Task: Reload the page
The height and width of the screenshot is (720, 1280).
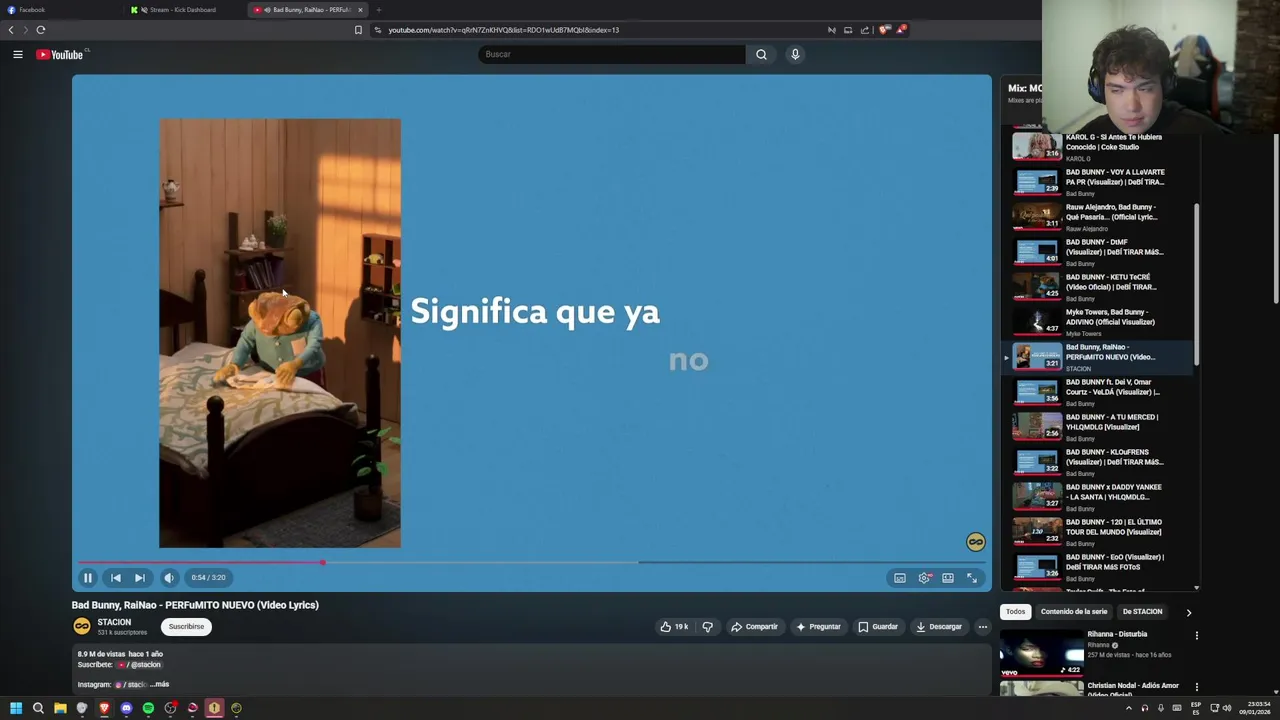Action: pyautogui.click(x=41, y=30)
